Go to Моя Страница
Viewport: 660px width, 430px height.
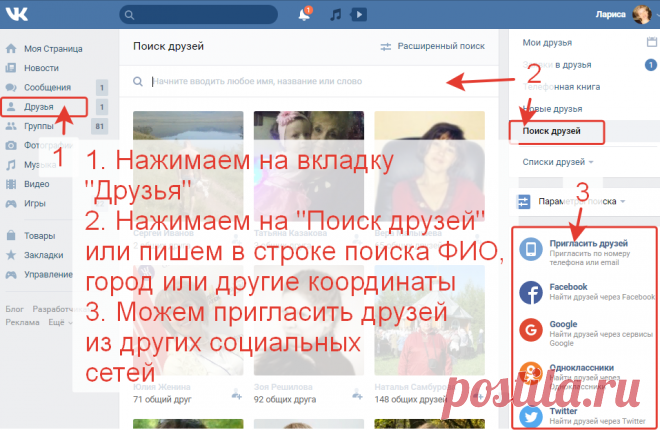click(53, 49)
